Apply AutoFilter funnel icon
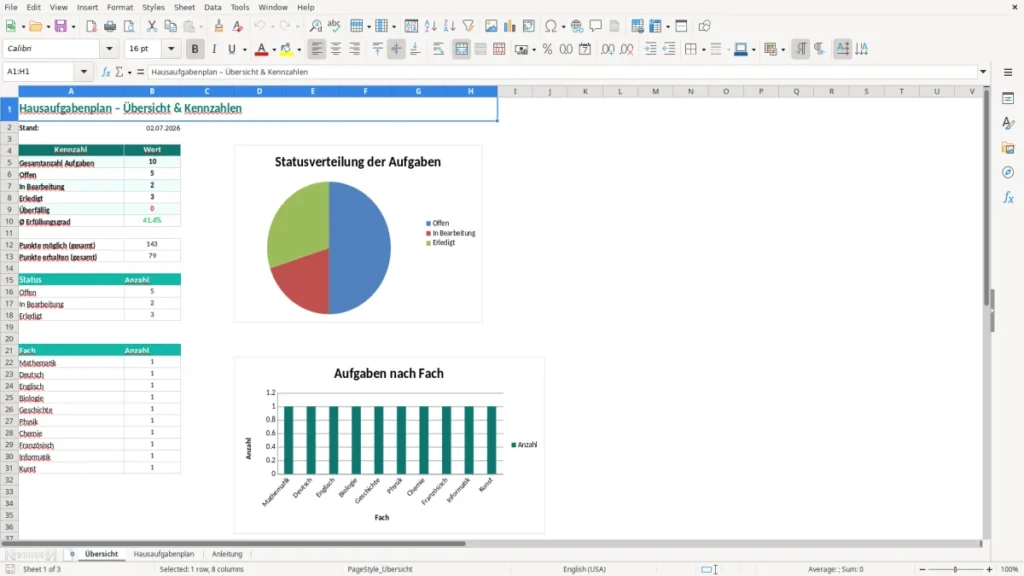 coord(468,26)
